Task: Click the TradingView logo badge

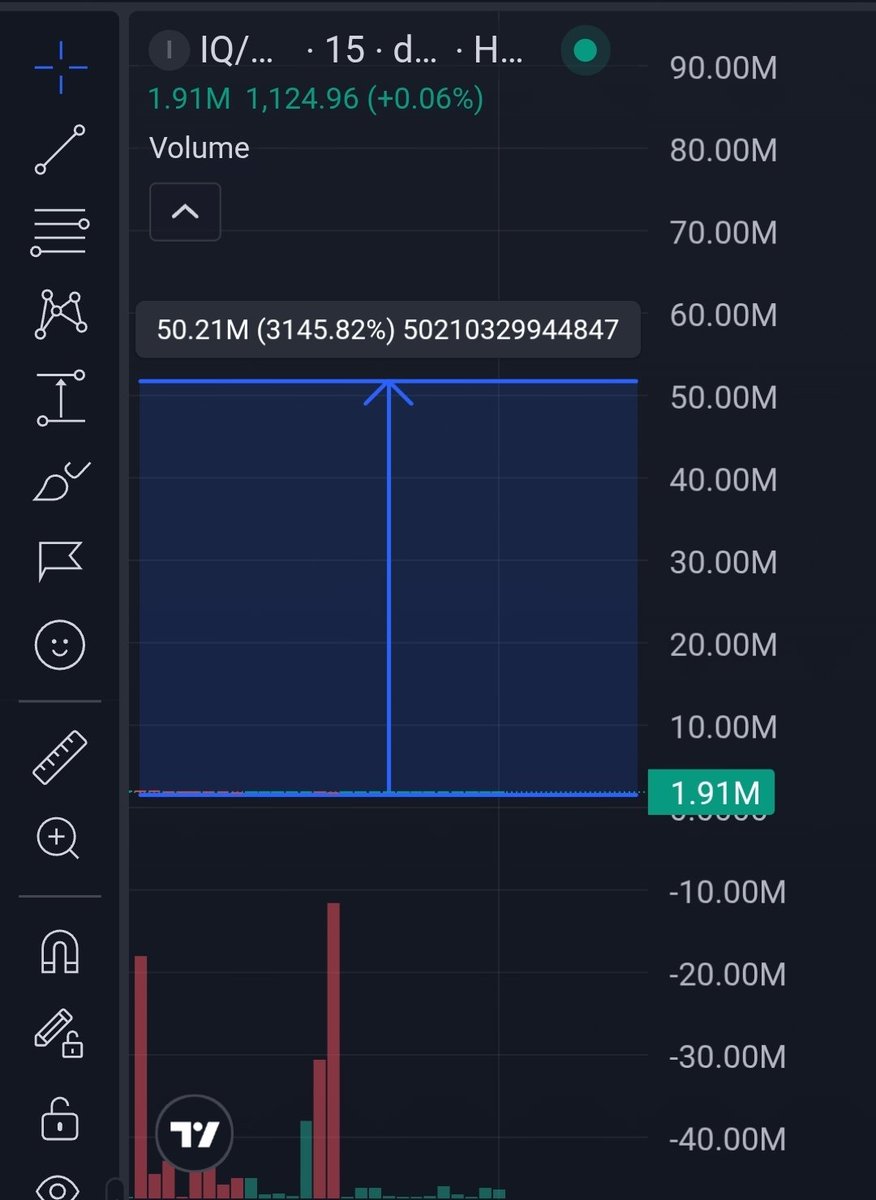Action: (x=195, y=1134)
